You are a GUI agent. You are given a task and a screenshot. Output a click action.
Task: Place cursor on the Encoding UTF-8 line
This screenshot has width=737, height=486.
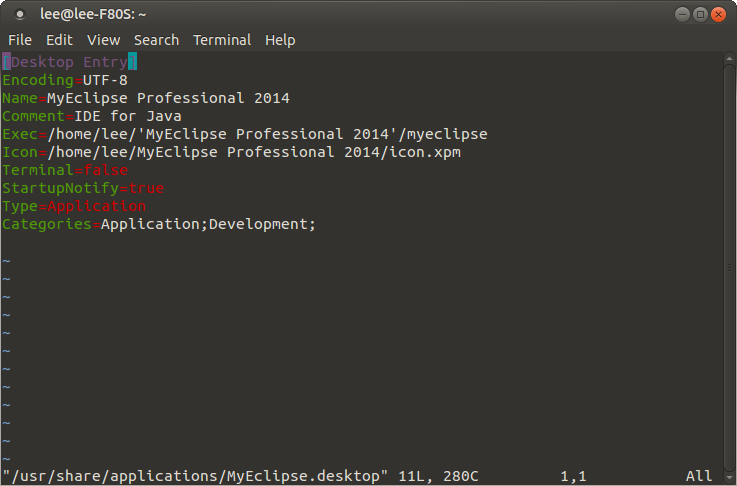click(x=65, y=80)
